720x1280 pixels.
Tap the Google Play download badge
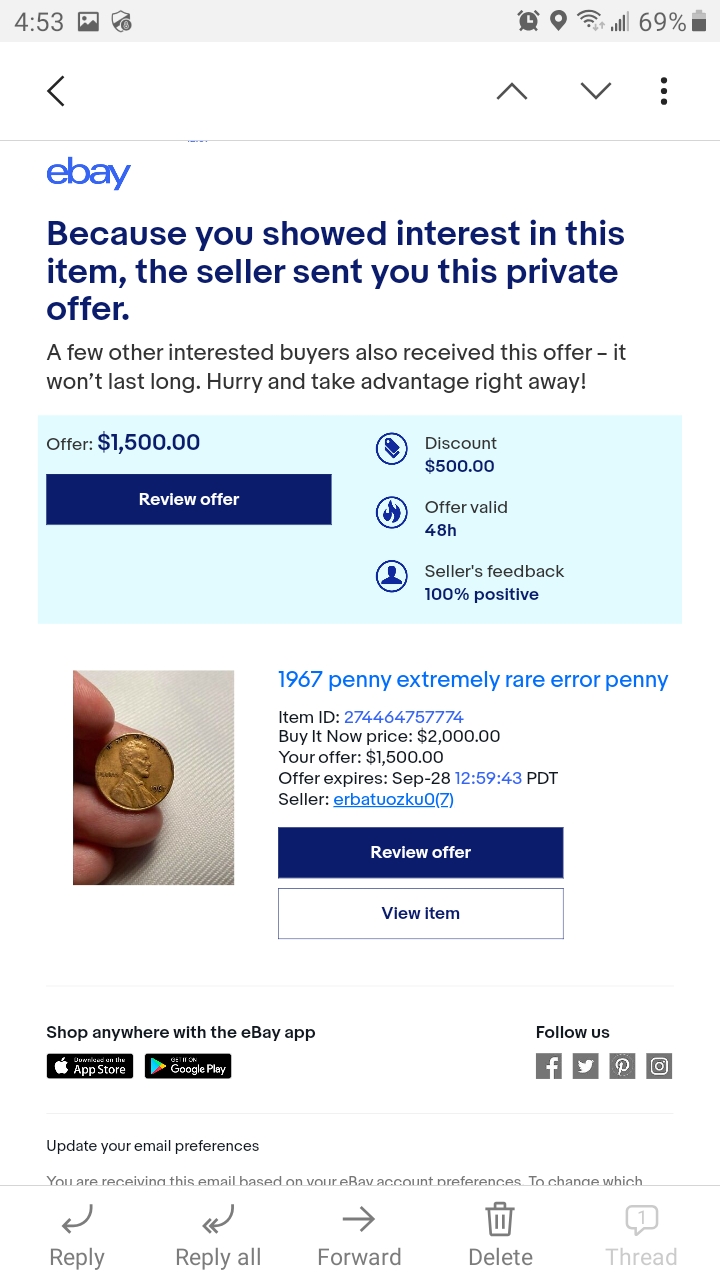[x=188, y=1066]
